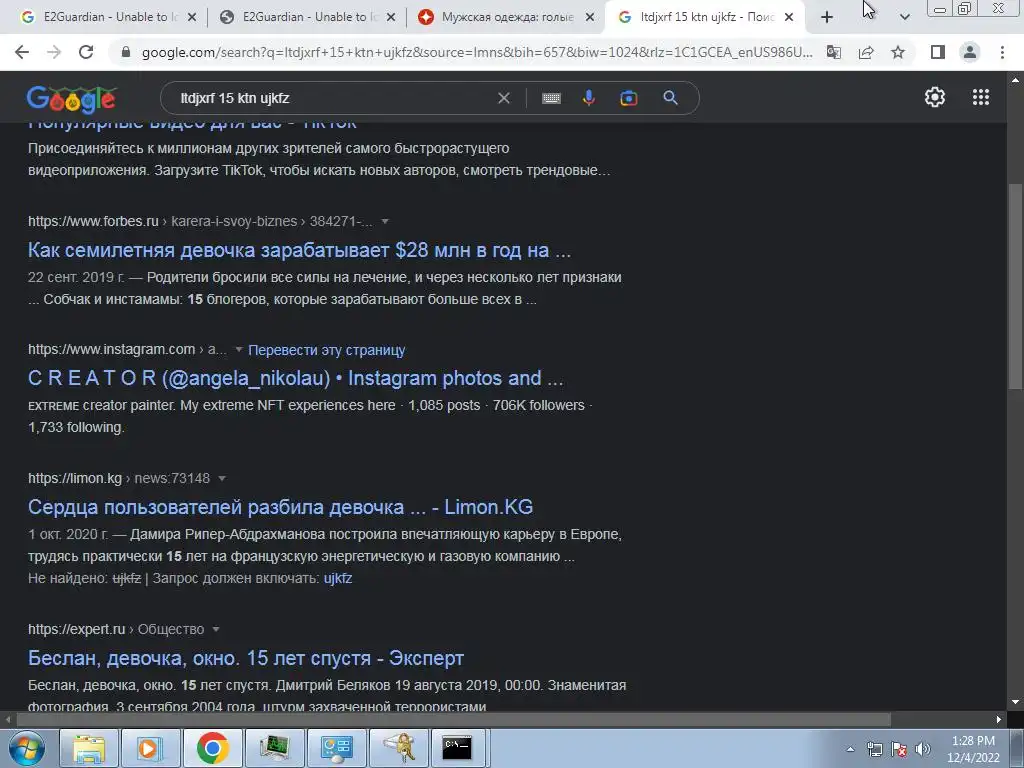Expand the instagram.com result options arrow
The height and width of the screenshot is (768, 1024).
[x=238, y=349]
